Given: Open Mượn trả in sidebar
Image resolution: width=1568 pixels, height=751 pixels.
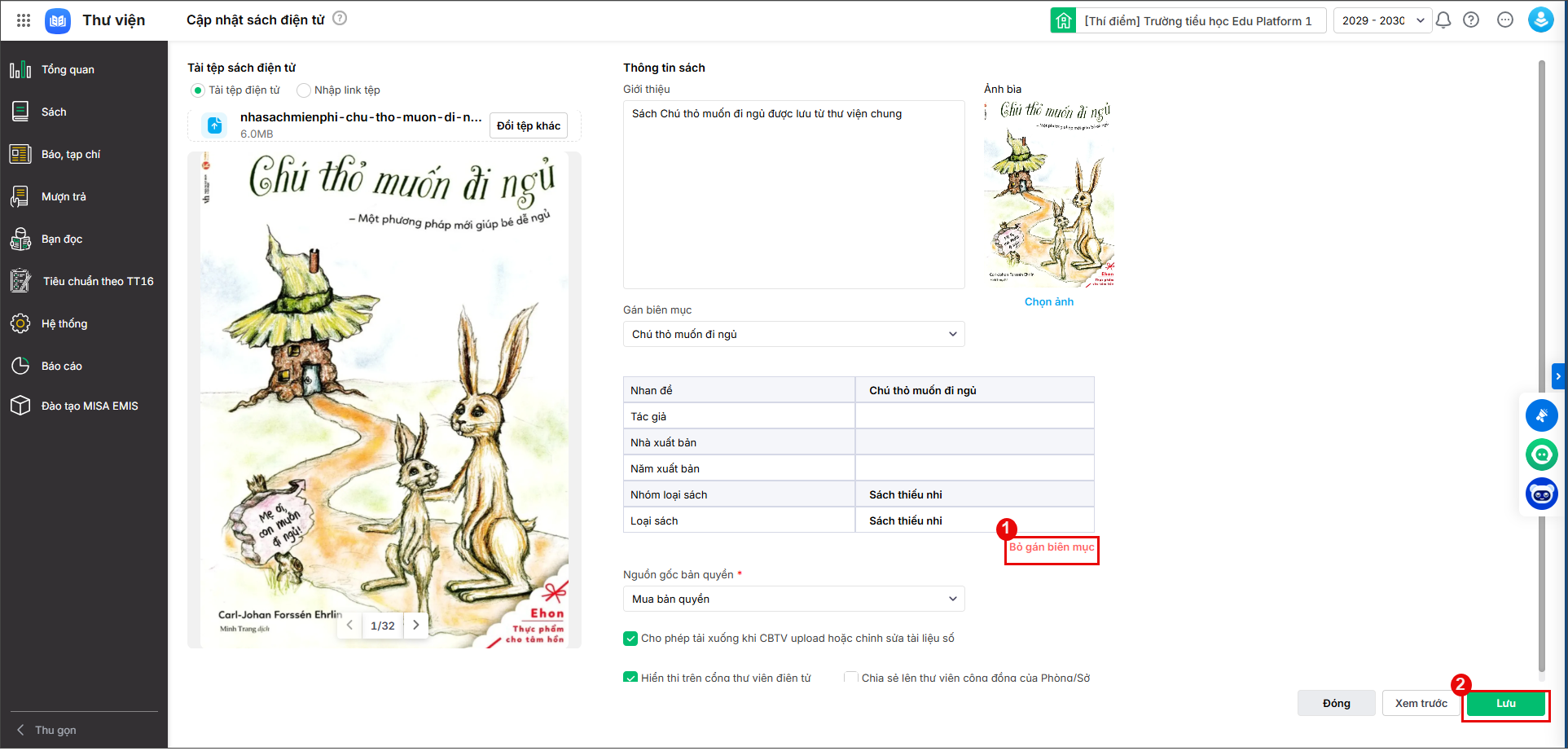Looking at the screenshot, I should pyautogui.click(x=84, y=196).
